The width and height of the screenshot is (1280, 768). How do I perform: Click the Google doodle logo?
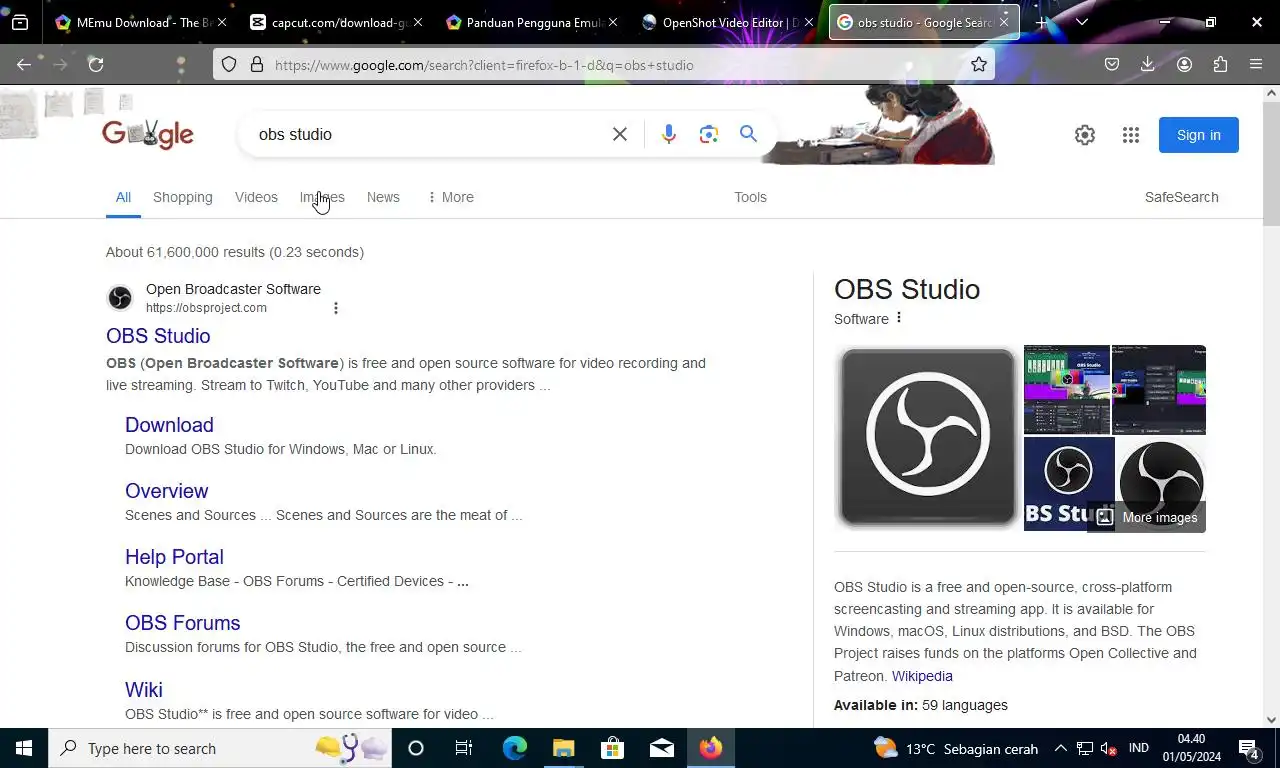pos(148,134)
